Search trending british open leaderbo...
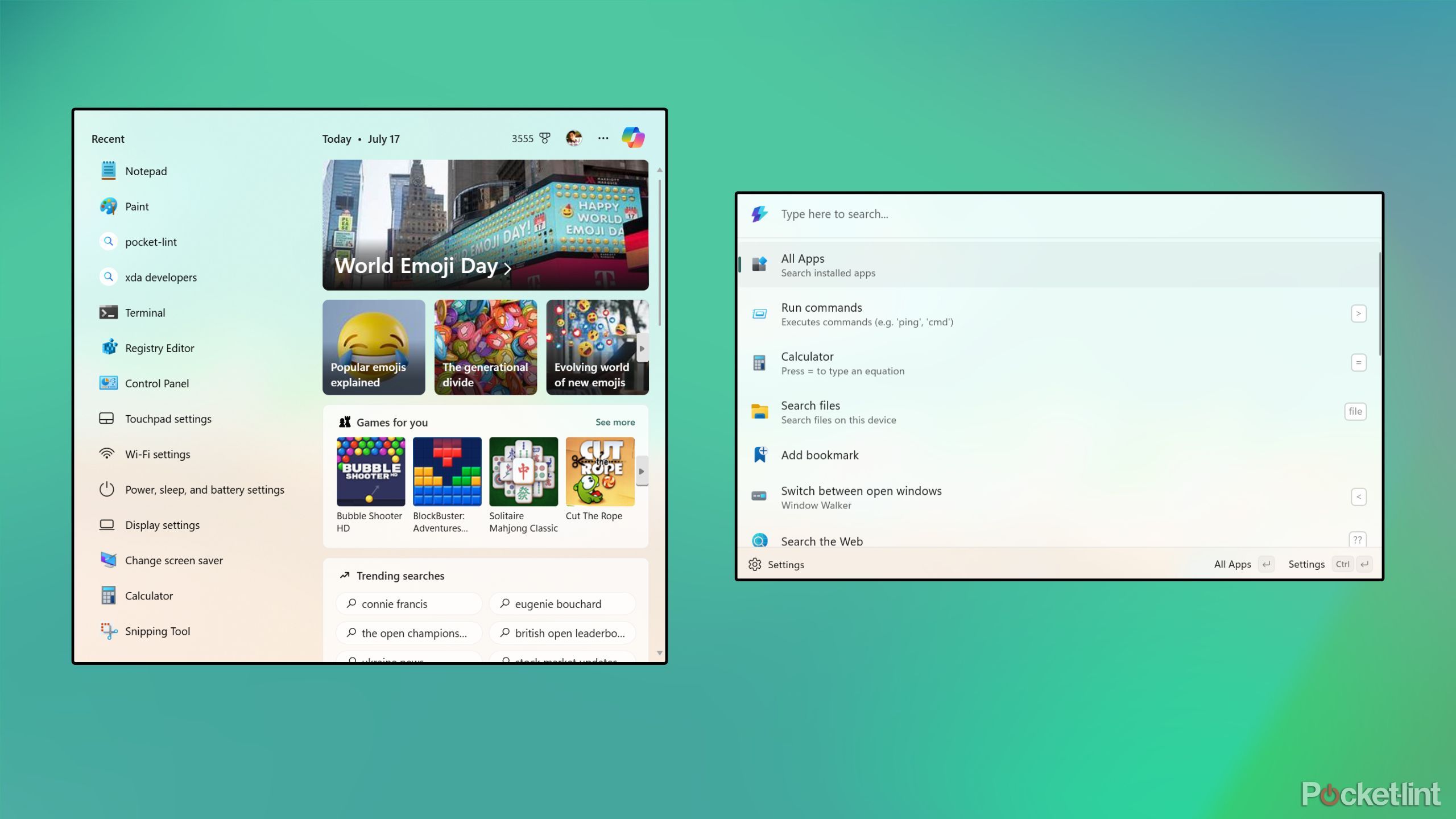 tap(562, 633)
